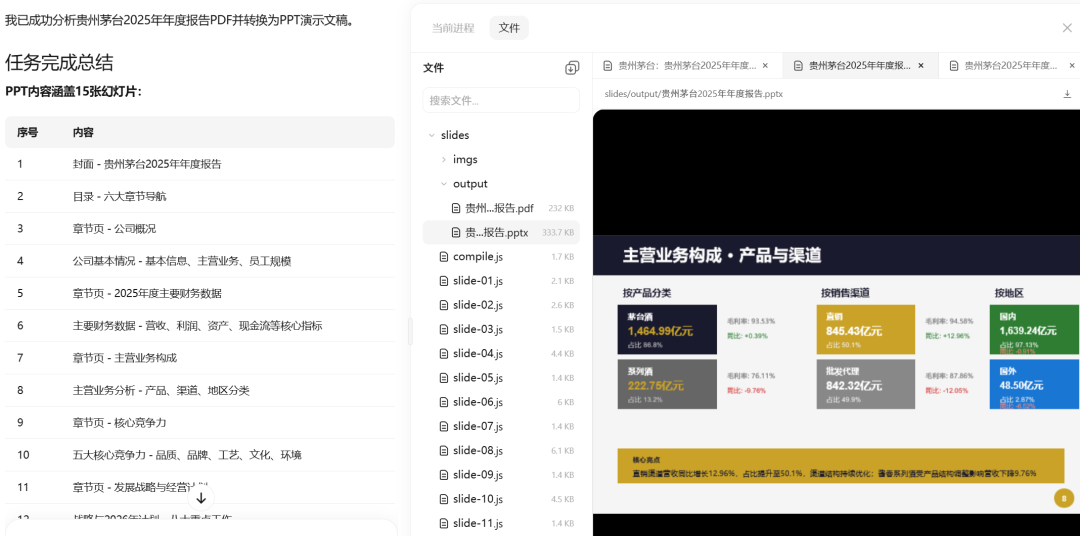Click the path text slides/output/贵州茅台2025年年度报告.pptx
Viewport: 1080px width, 536px height.
[x=694, y=94]
